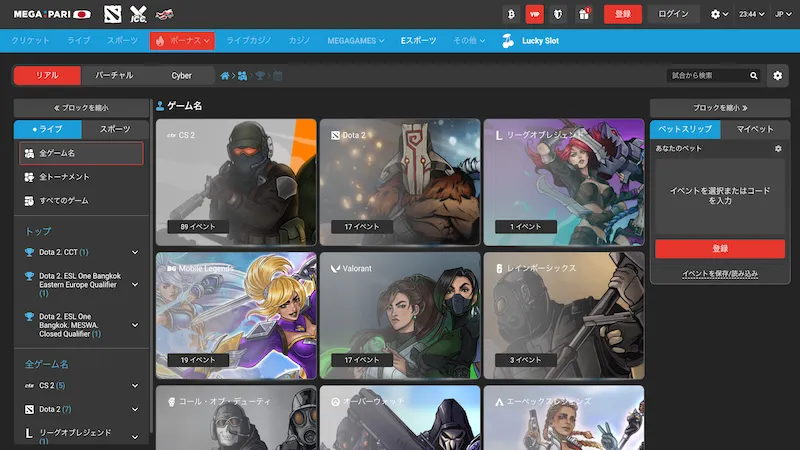
Task: Open the shield icon in header
Action: pyautogui.click(x=558, y=14)
